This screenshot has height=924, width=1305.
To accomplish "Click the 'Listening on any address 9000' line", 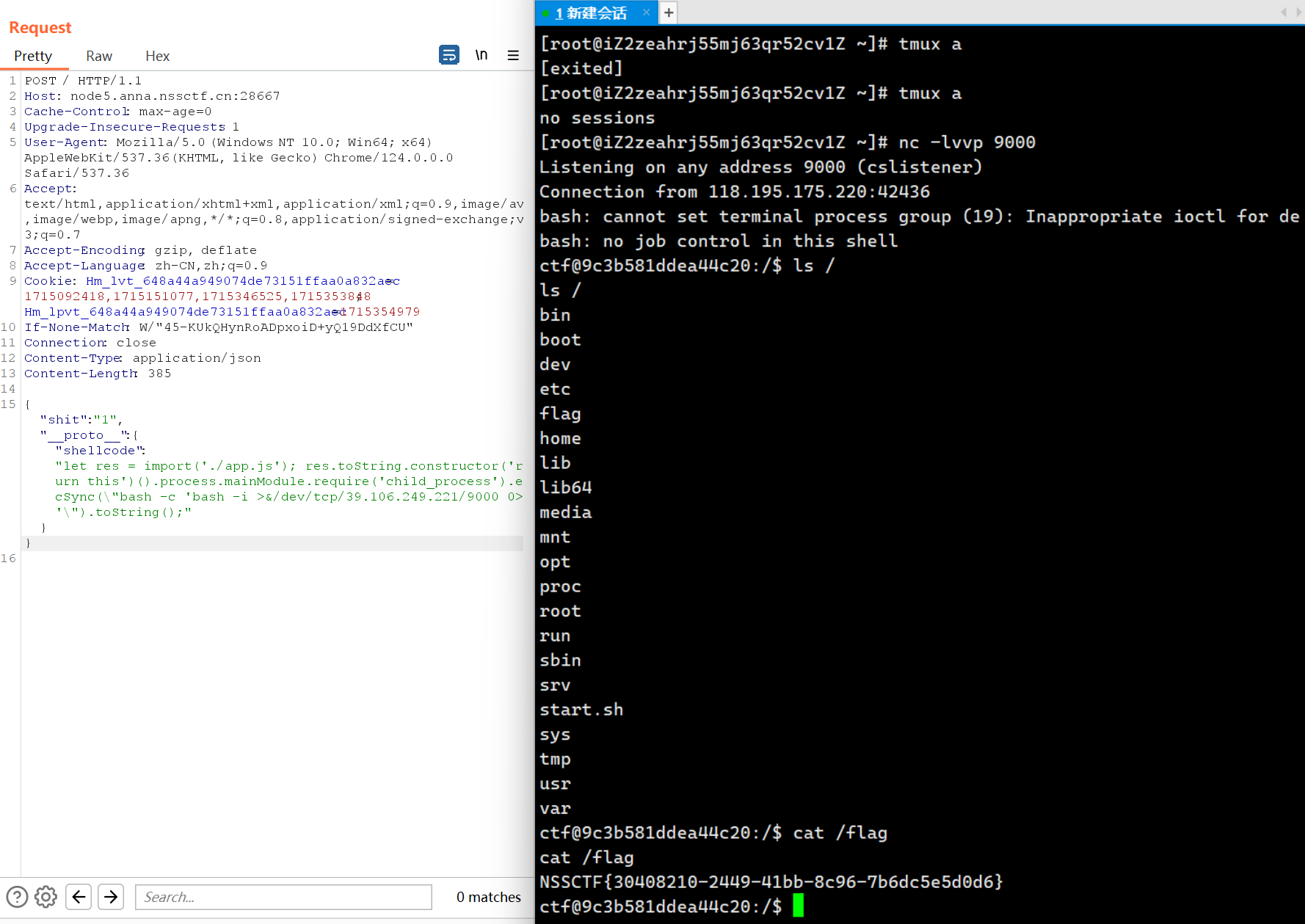I will tap(761, 167).
